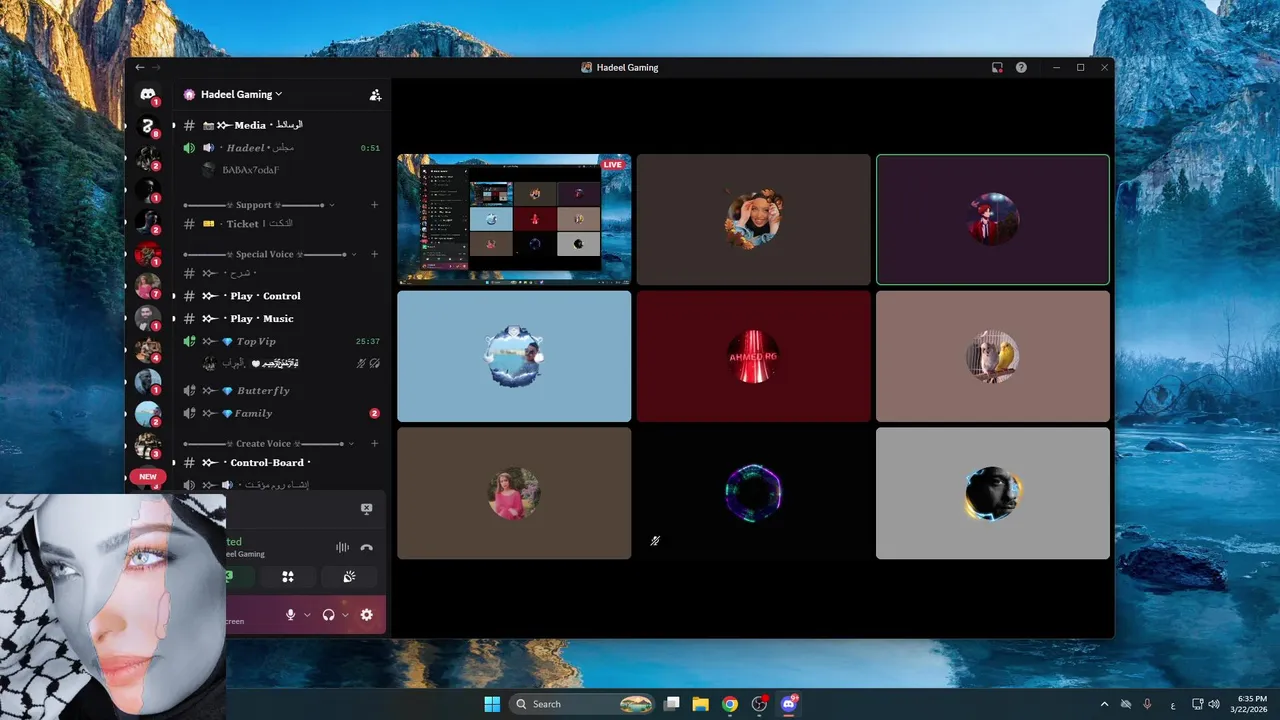
Task: Open Discord direct messages home icon
Action: point(148,95)
